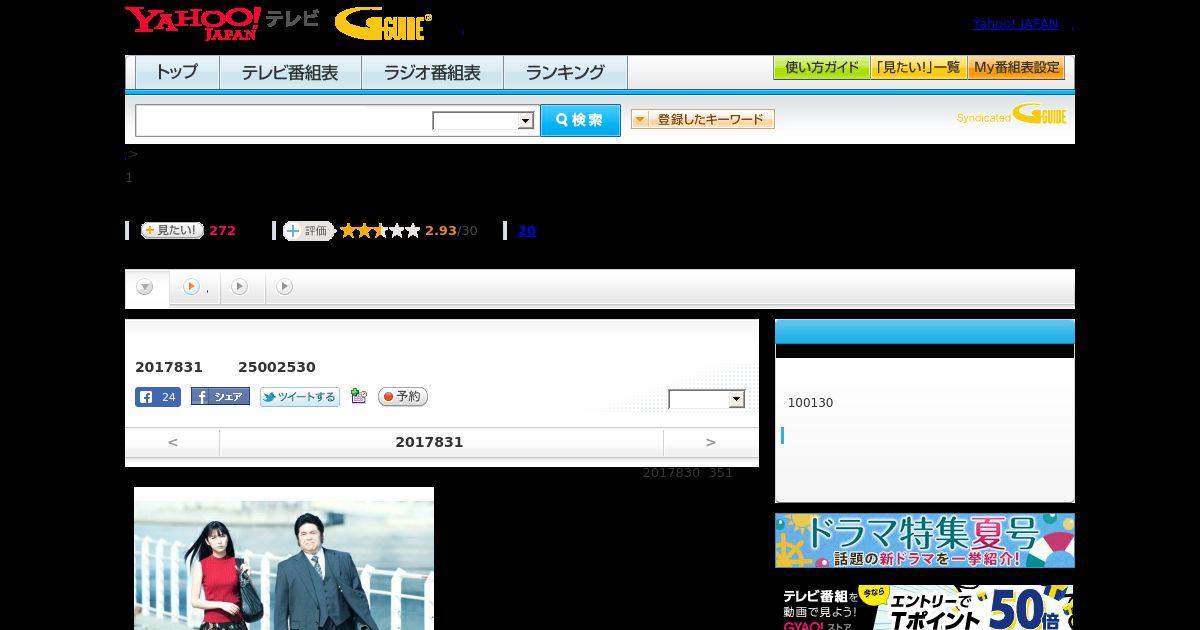Click the add-to-calendar icon
The width and height of the screenshot is (1200, 630).
click(x=359, y=397)
